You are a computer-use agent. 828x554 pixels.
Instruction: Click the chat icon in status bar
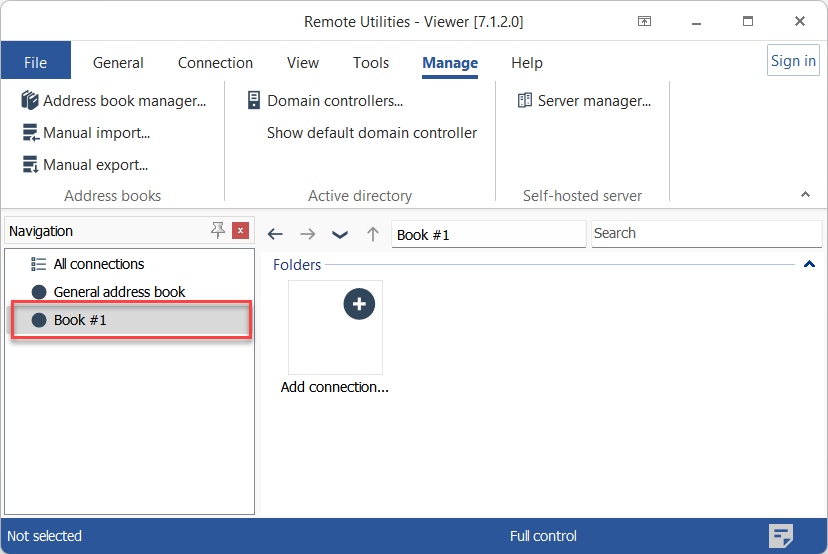[781, 536]
